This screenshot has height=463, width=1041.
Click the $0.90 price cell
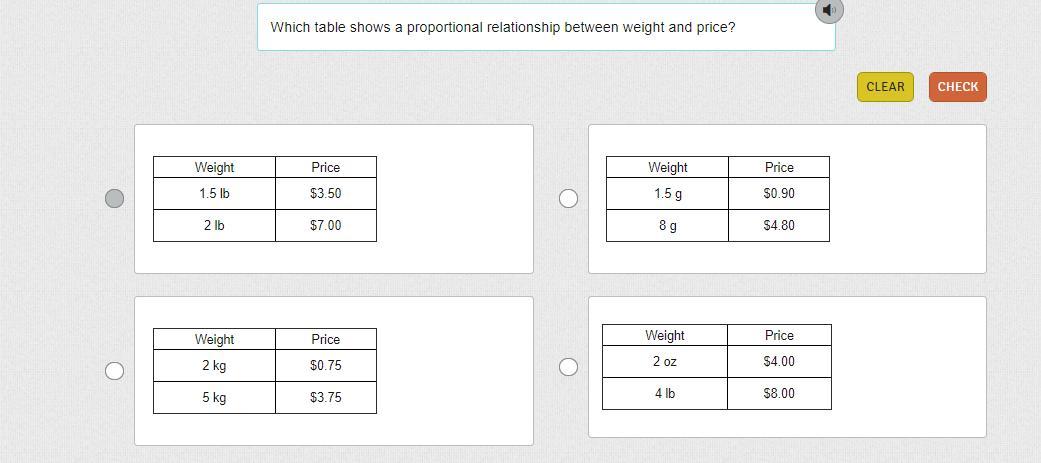point(779,193)
